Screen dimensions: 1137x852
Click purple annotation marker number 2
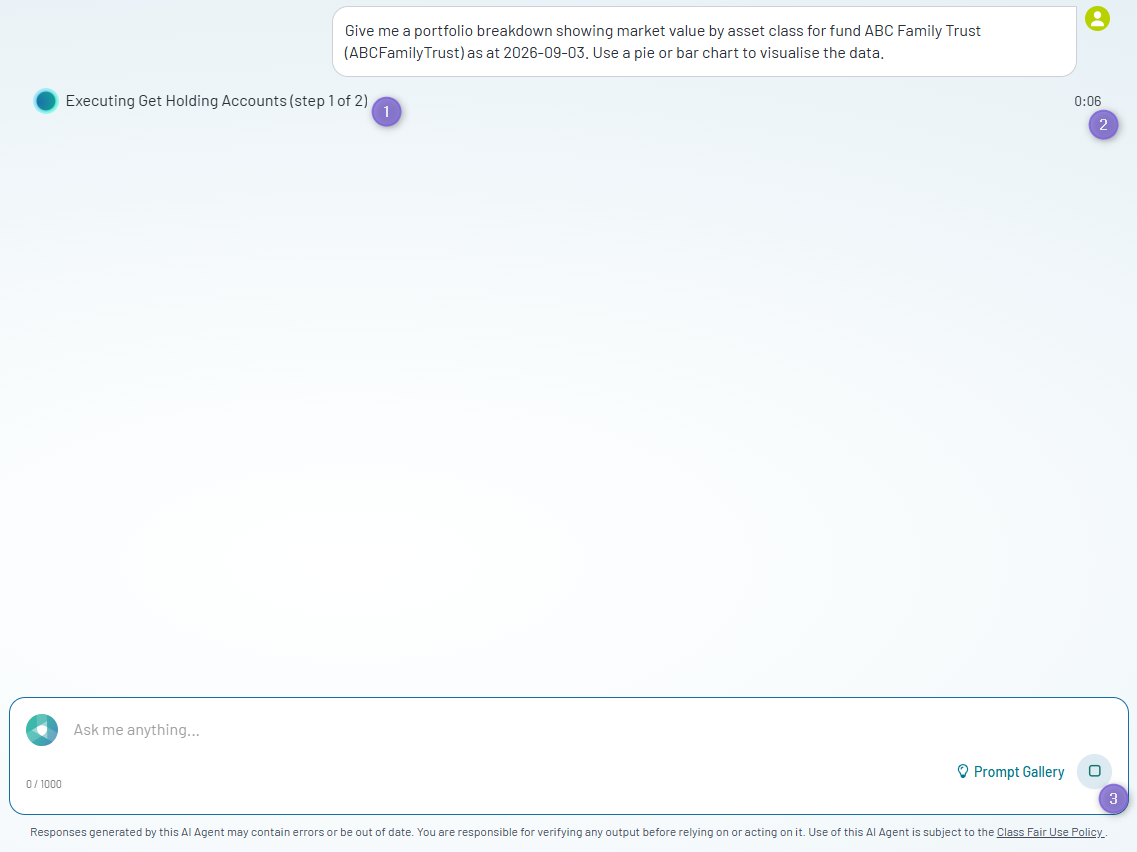[1103, 125]
